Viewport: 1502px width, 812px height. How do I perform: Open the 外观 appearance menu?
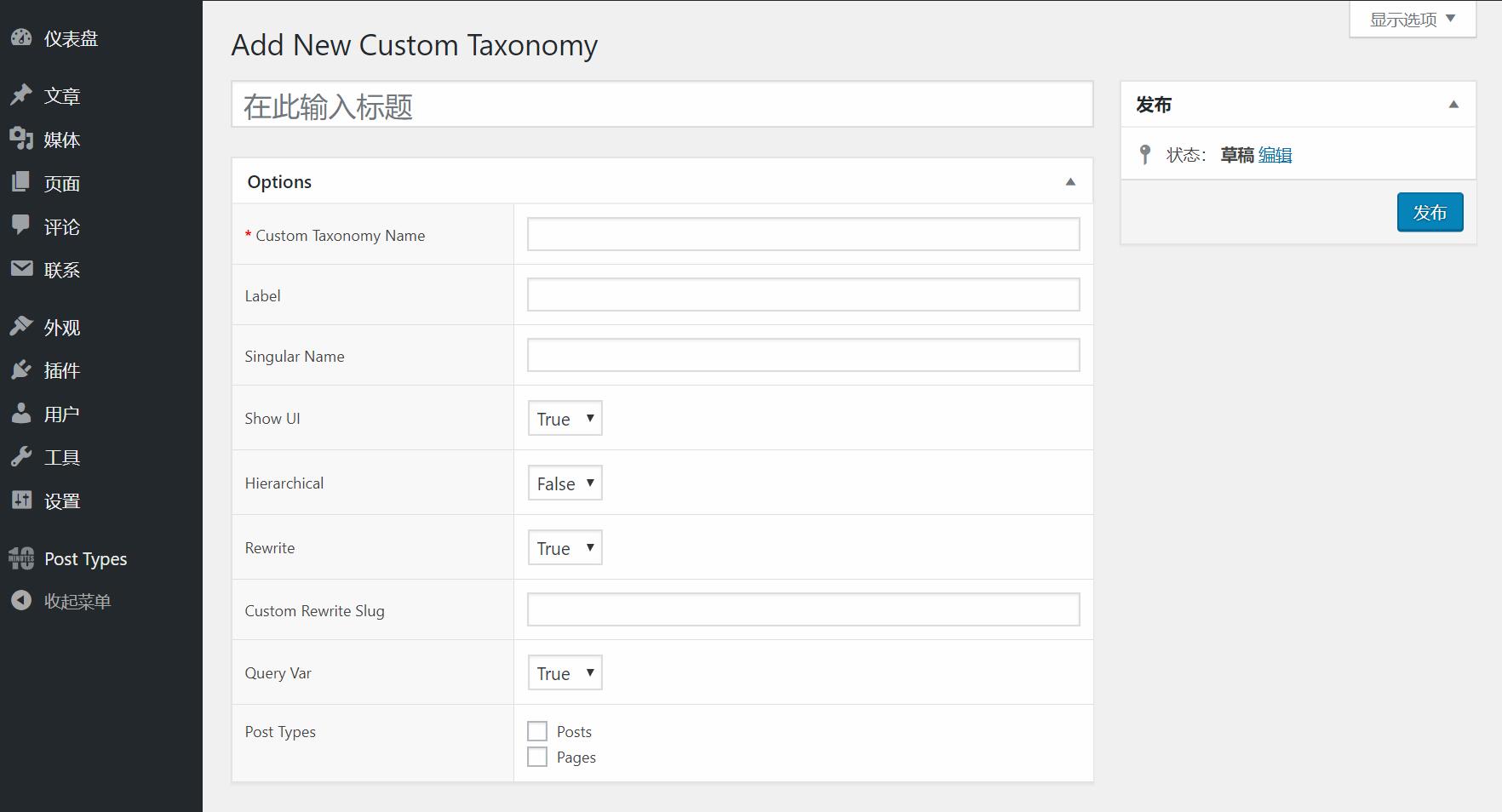click(x=62, y=328)
